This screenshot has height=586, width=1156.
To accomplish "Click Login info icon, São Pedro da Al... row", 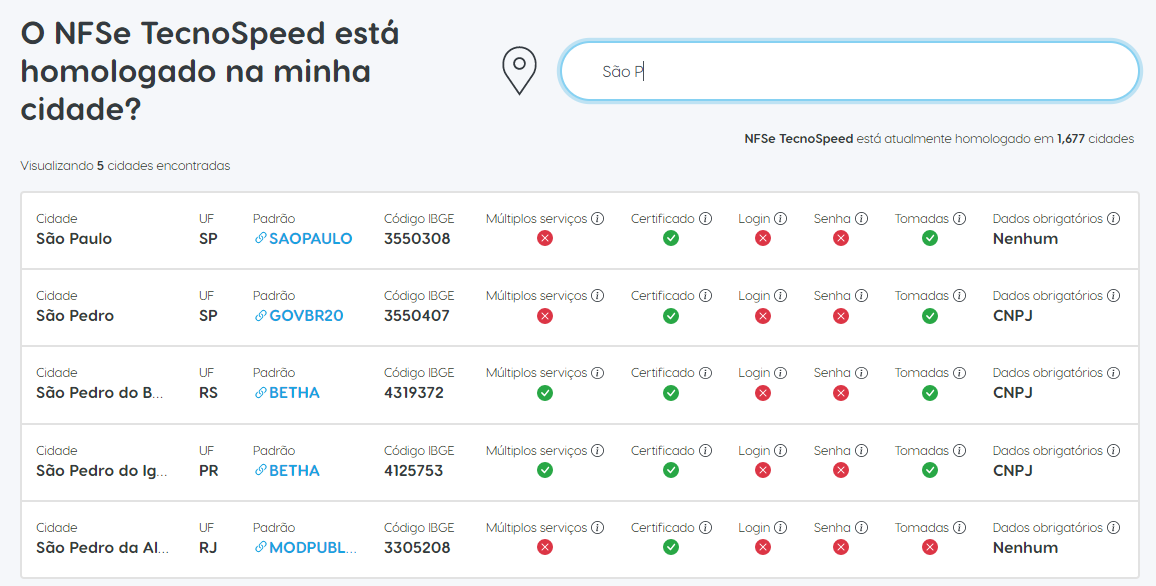I will (x=781, y=528).
